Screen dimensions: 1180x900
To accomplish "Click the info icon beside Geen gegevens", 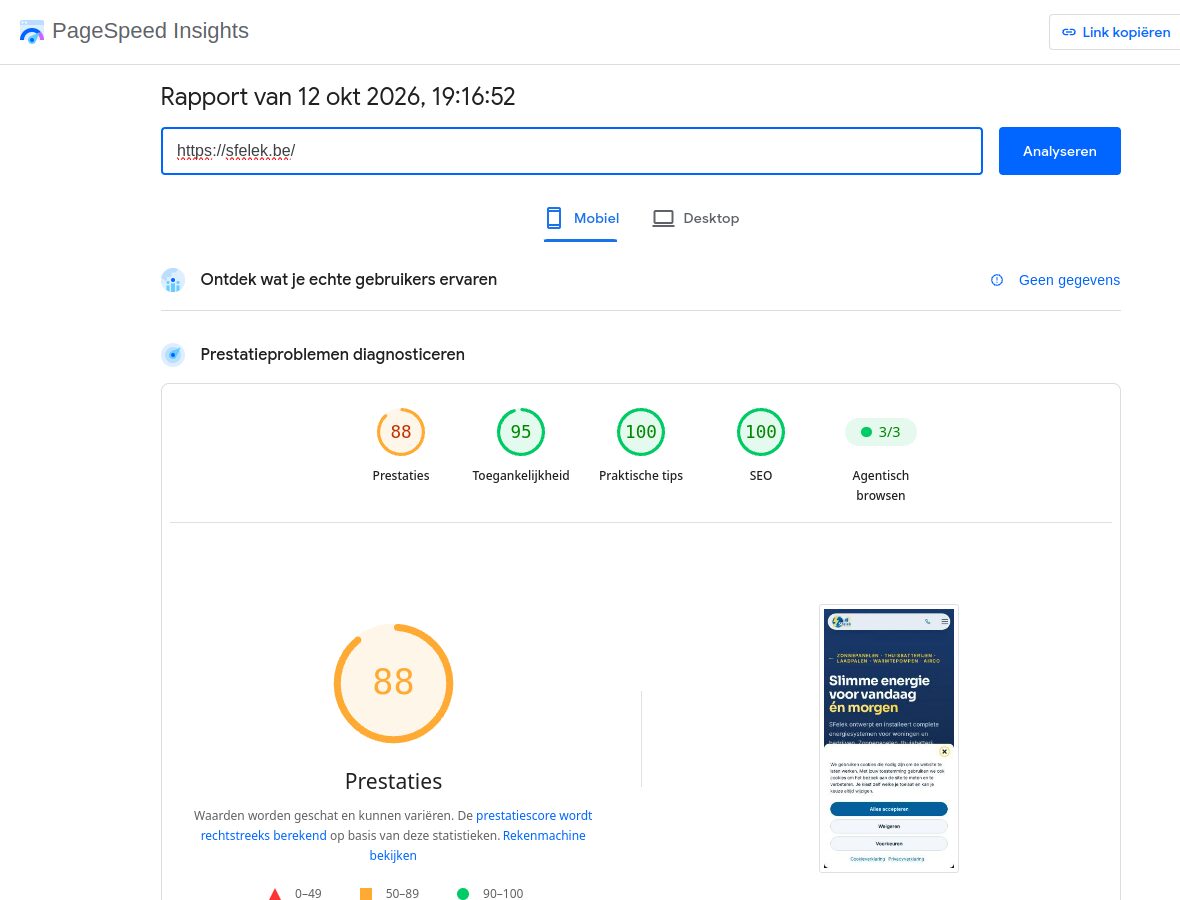I will (x=996, y=280).
